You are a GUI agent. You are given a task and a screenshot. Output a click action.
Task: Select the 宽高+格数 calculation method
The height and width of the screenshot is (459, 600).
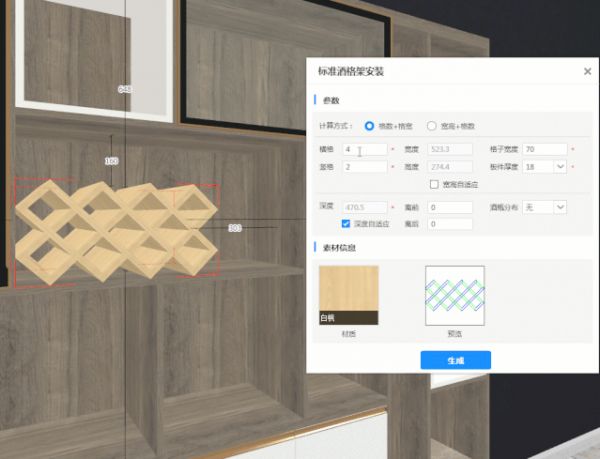pyautogui.click(x=432, y=126)
